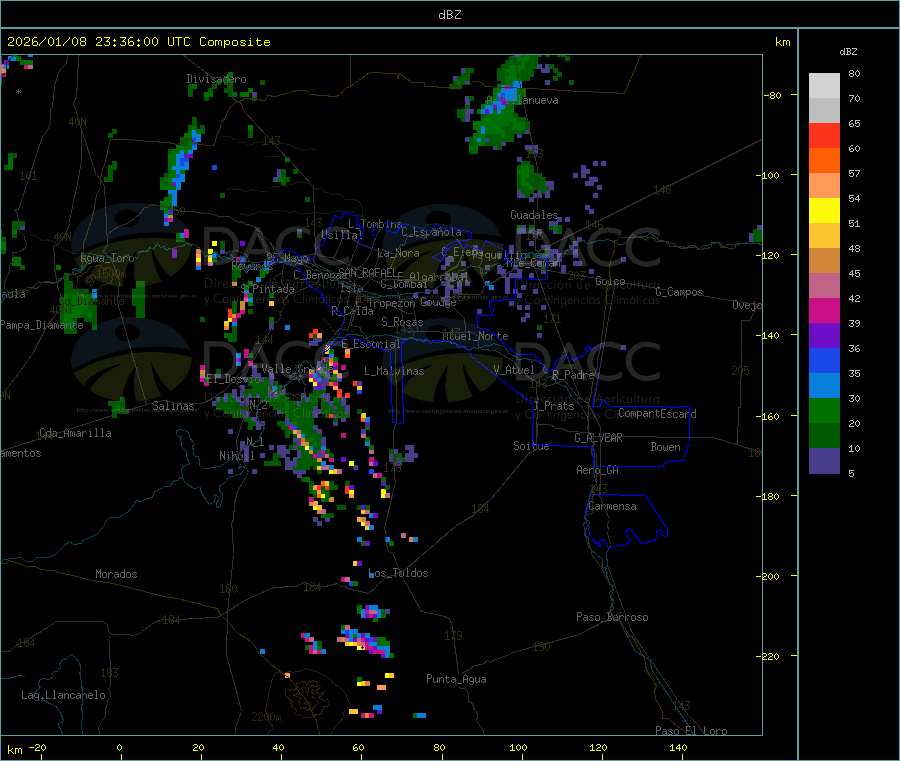Click the red 60-65 dBZ legend color band
Screen dimensions: 900x761
(x=824, y=136)
